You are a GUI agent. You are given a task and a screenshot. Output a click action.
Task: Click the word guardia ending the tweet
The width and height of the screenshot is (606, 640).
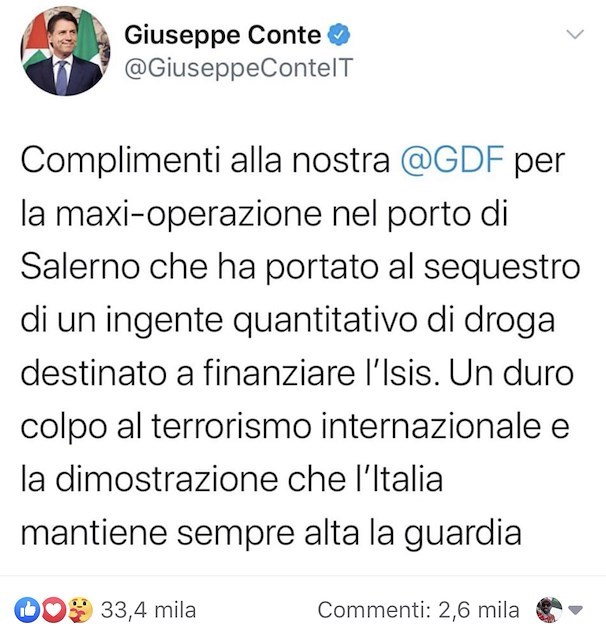463,533
